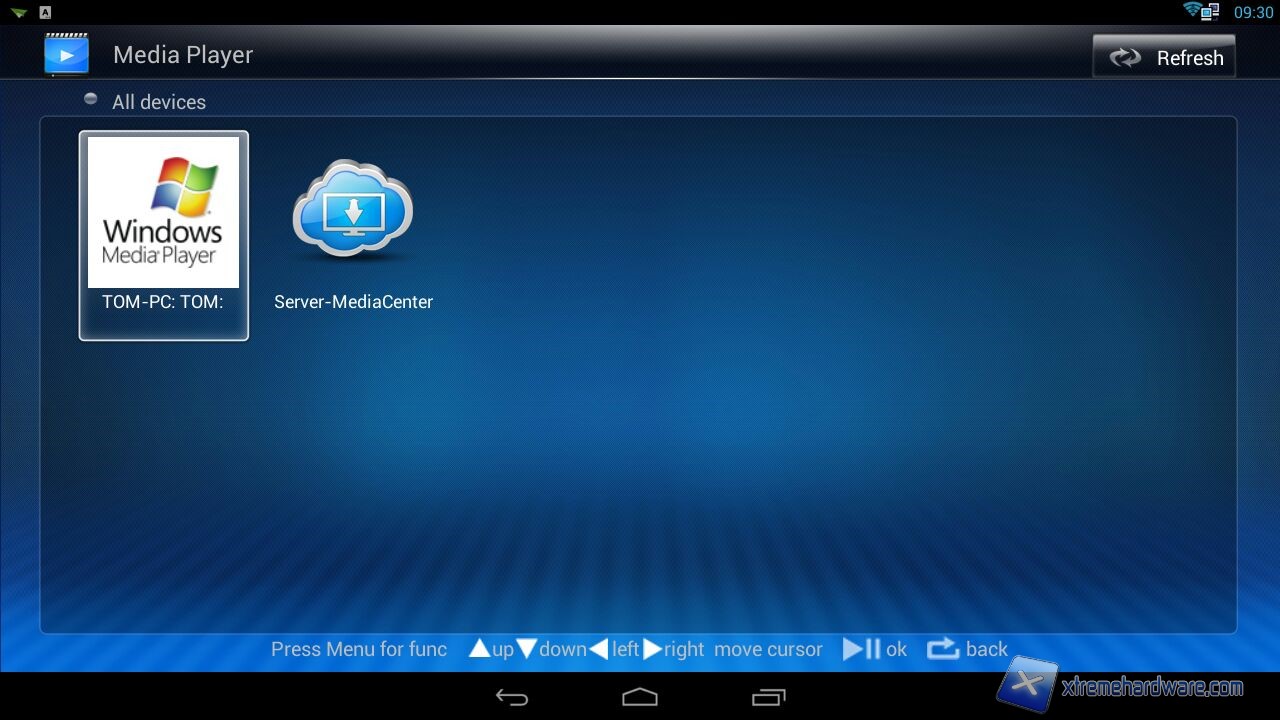This screenshot has width=1280, height=720.
Task: Tap the down arrow hint icon
Action: point(527,649)
